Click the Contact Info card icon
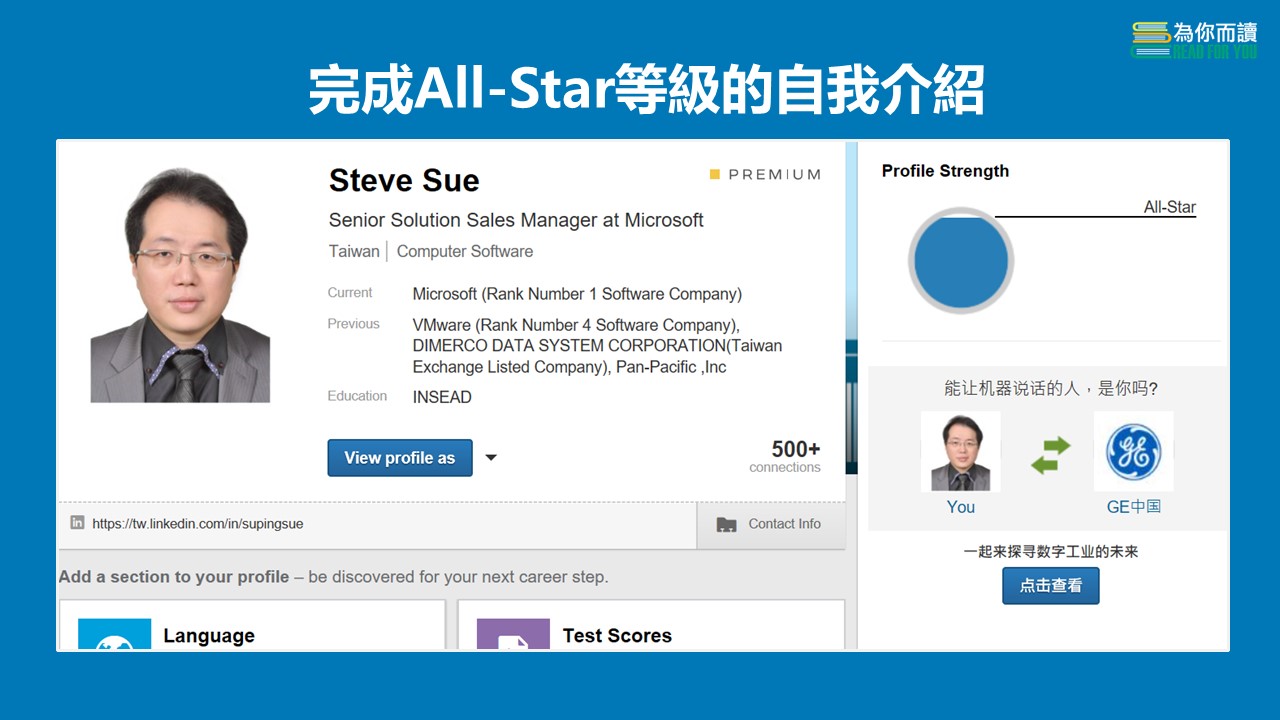This screenshot has width=1280, height=720. click(727, 524)
